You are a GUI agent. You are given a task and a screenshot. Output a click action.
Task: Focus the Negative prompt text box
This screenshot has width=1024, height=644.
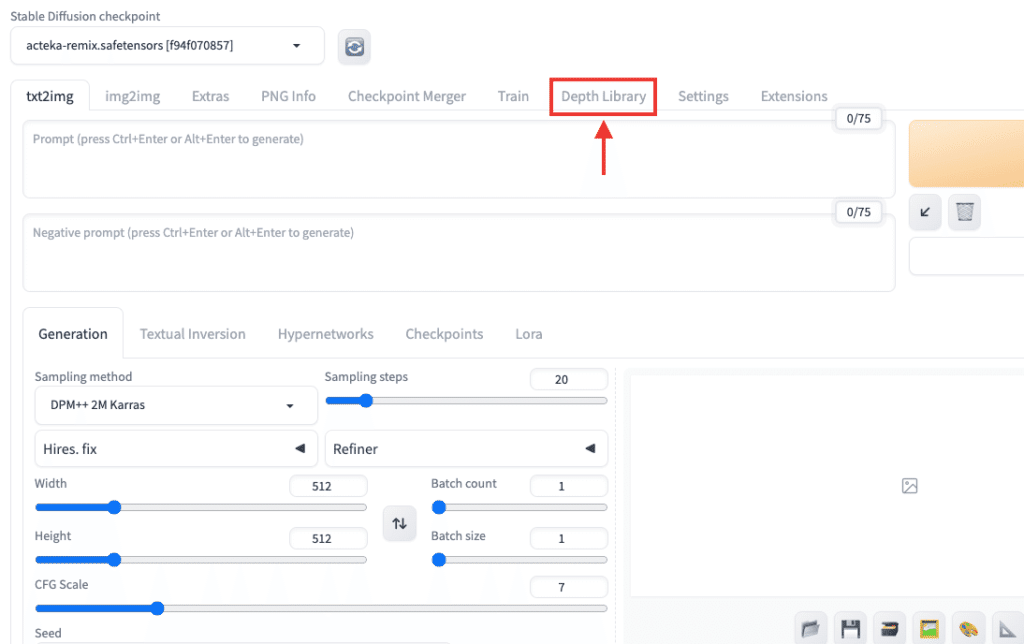coord(458,253)
